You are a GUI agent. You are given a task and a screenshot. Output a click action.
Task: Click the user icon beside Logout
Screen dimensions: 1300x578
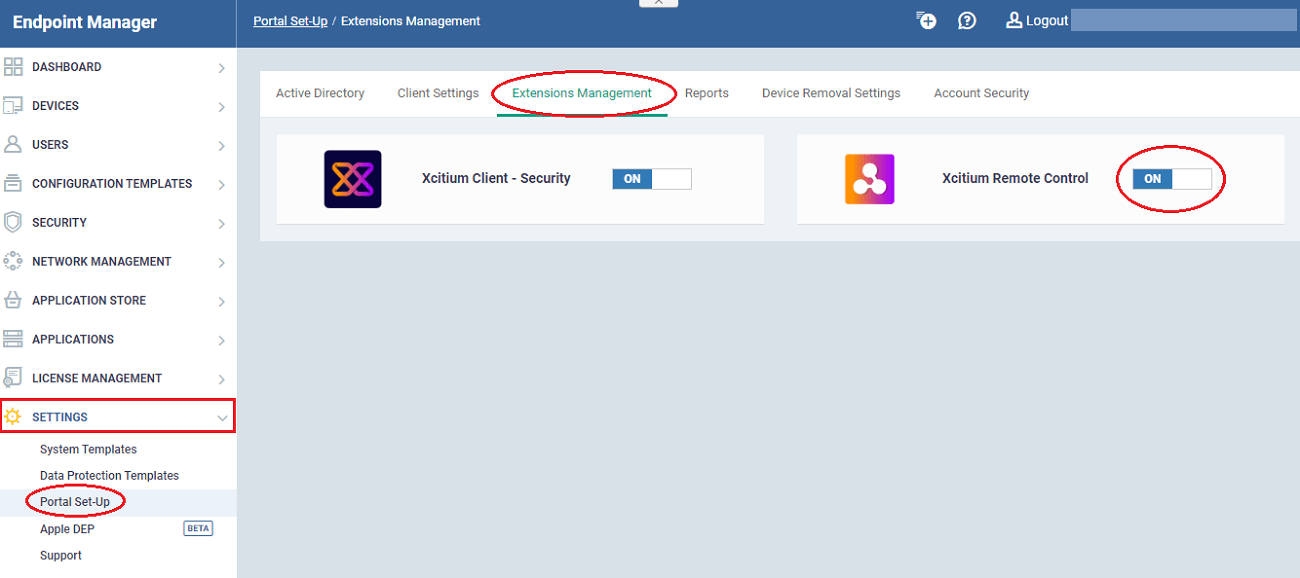(1014, 20)
